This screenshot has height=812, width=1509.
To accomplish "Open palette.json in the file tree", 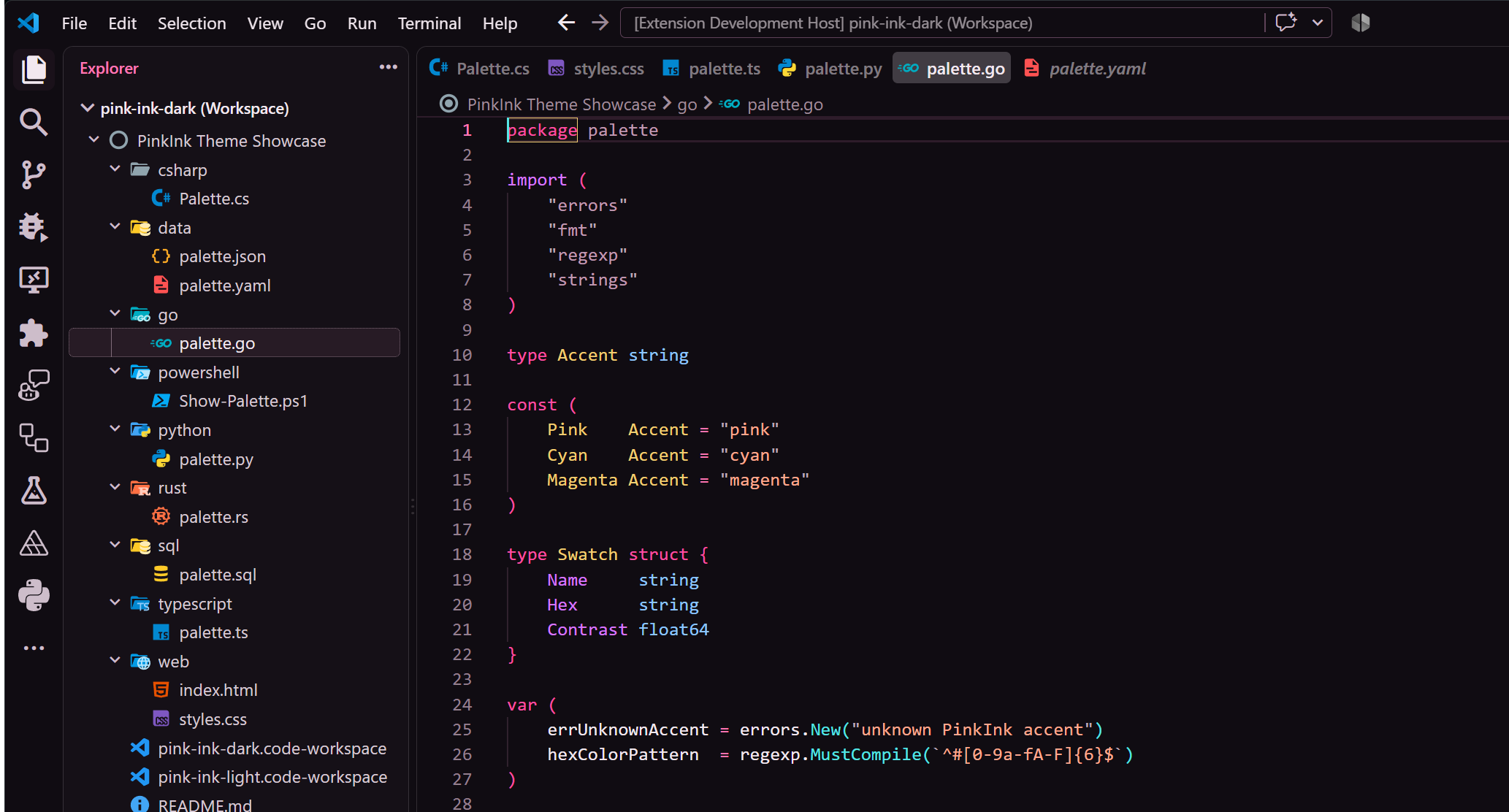I will (235, 256).
